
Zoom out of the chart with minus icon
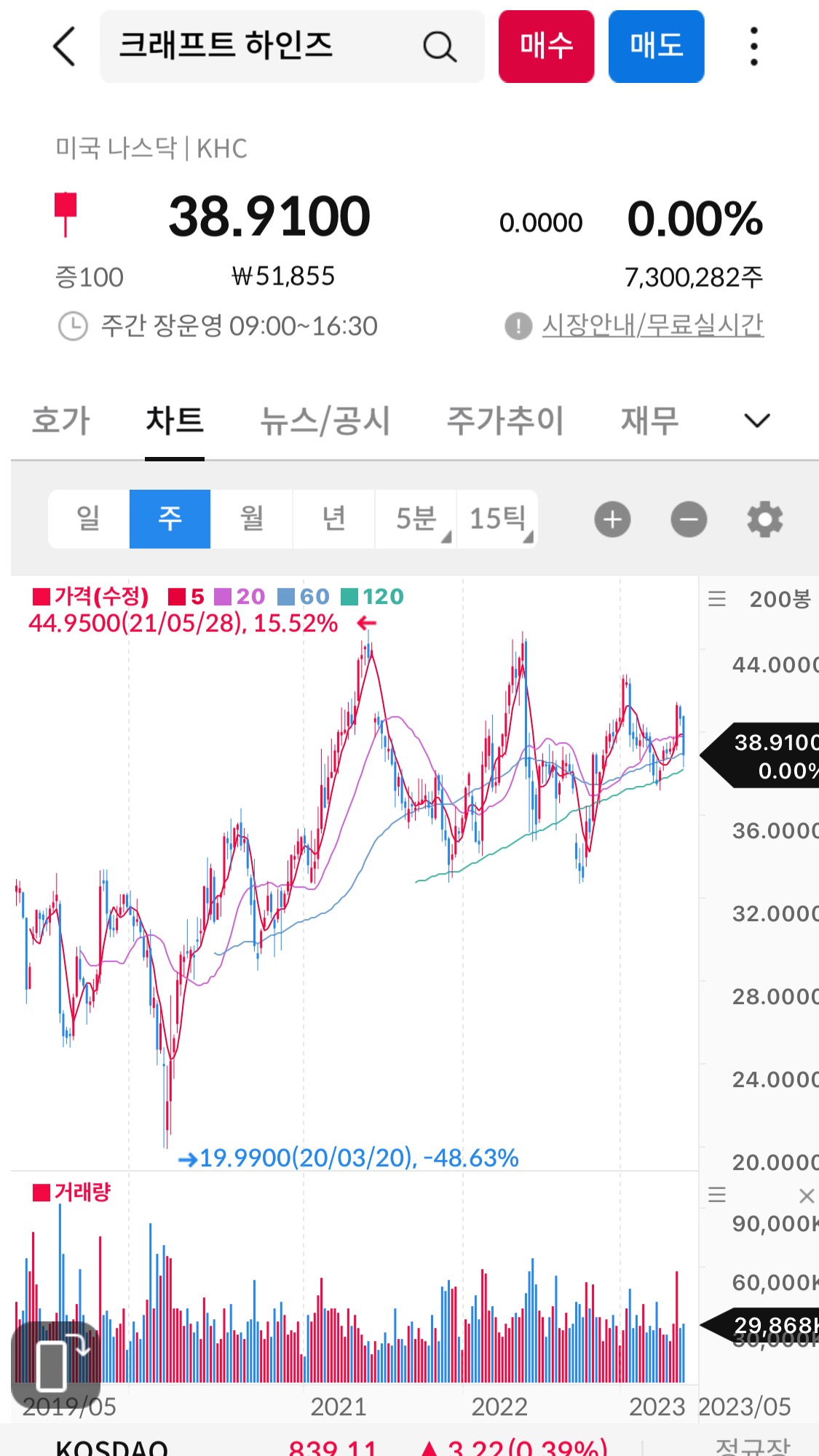[689, 519]
